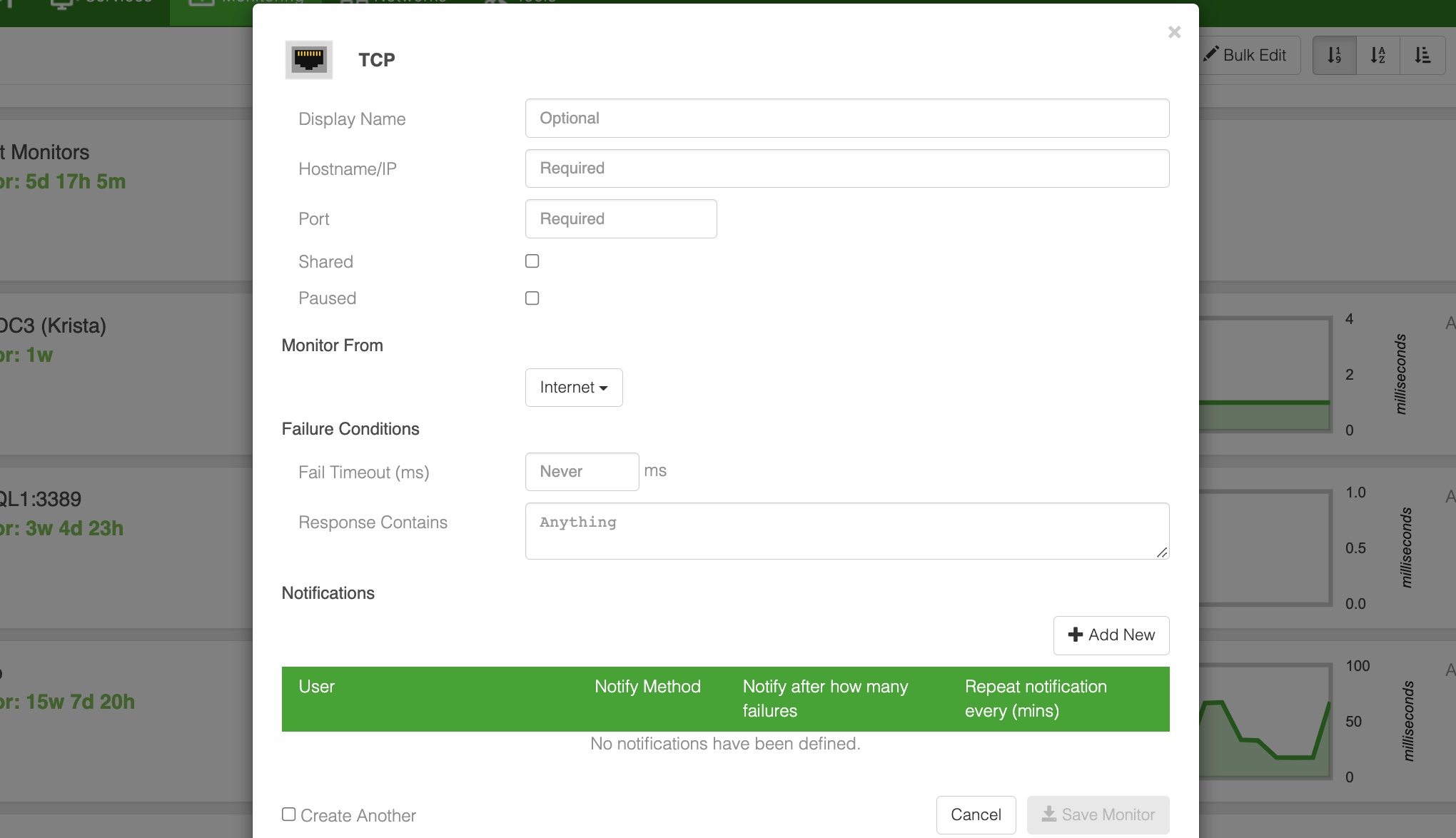1456x838 pixels.
Task: Sort monitors alphabetically with the A-Z icon
Action: [x=1378, y=55]
